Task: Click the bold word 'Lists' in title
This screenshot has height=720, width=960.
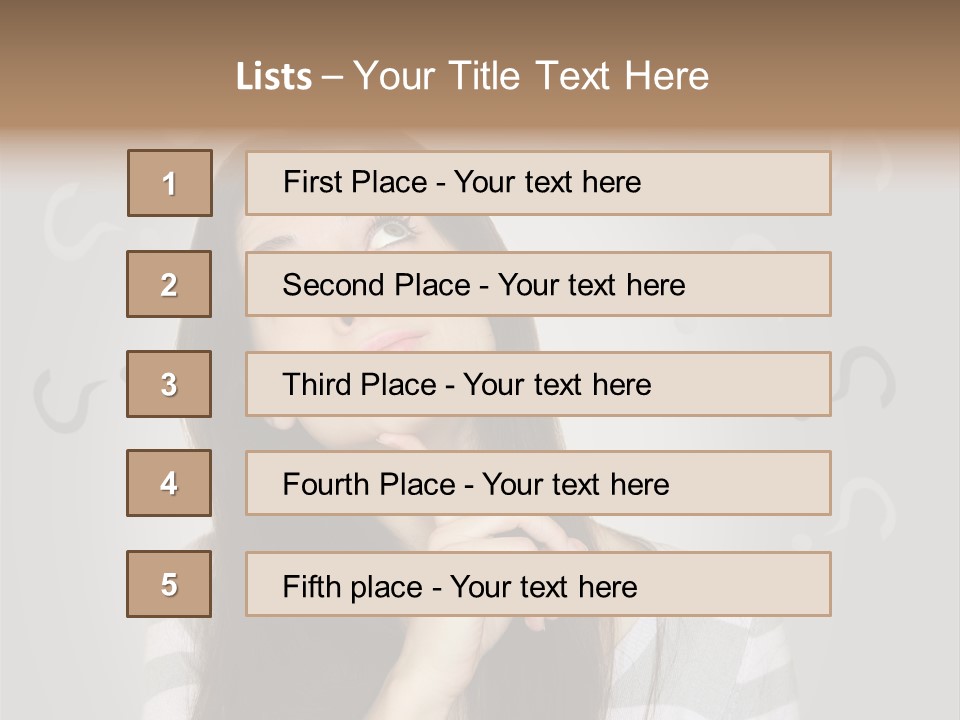Action: click(274, 77)
